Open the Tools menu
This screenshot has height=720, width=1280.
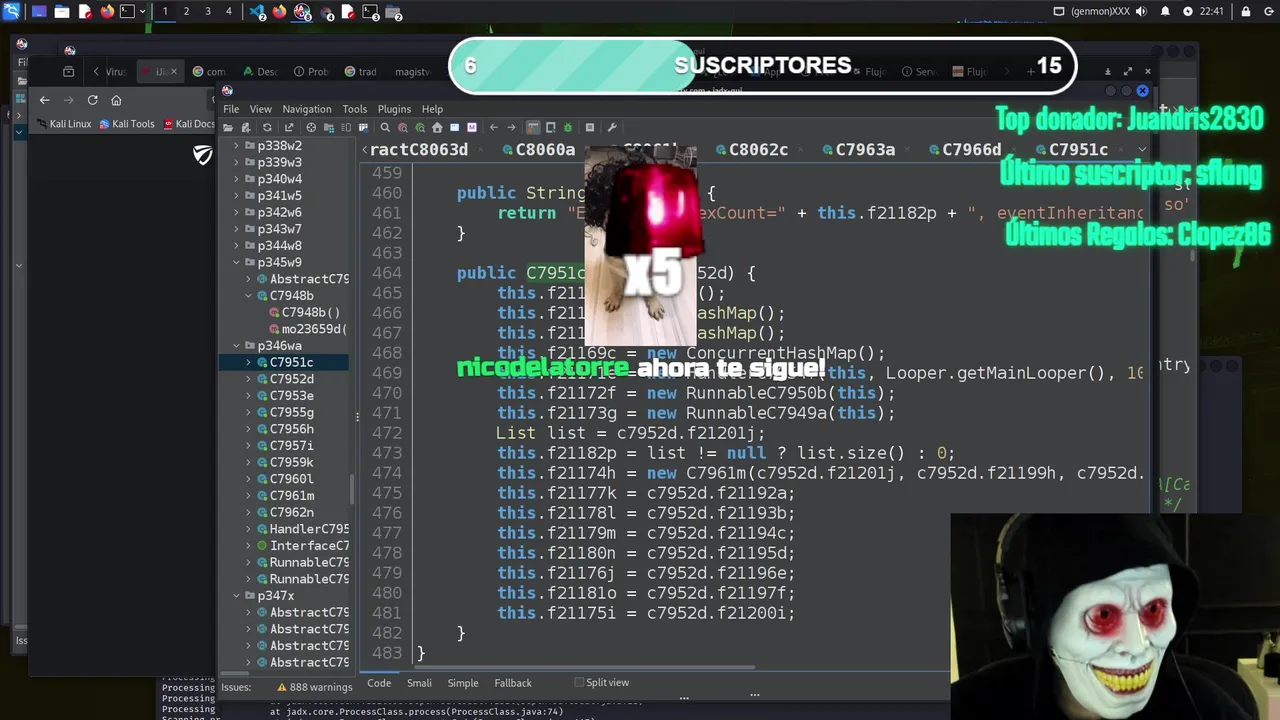(x=354, y=109)
